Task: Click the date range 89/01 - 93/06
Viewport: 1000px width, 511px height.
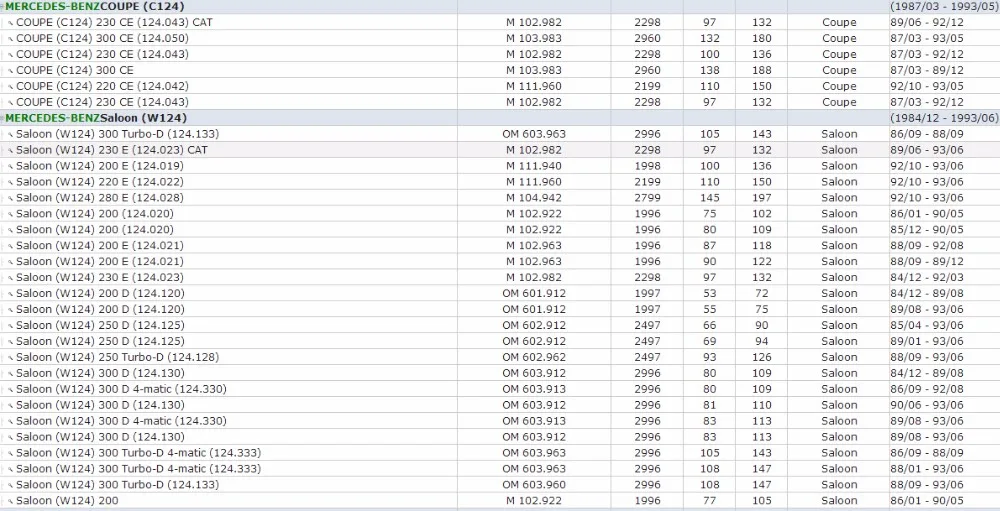Action: pos(927,341)
